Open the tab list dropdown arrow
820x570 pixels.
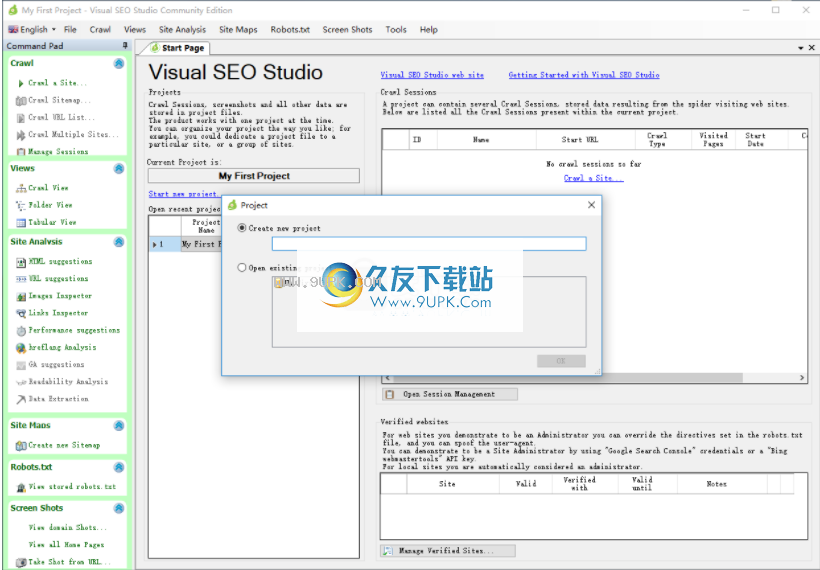click(x=801, y=48)
